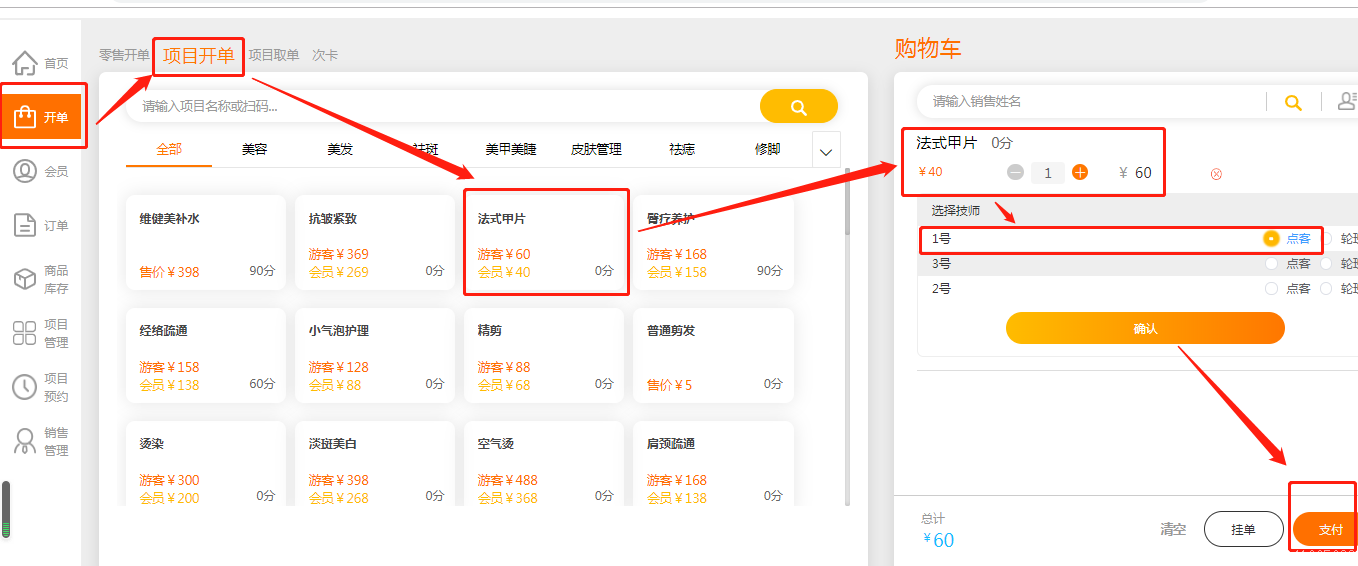Select 点客 radio for technician 2号
Screen dimensions: 1358x566
[1271, 288]
